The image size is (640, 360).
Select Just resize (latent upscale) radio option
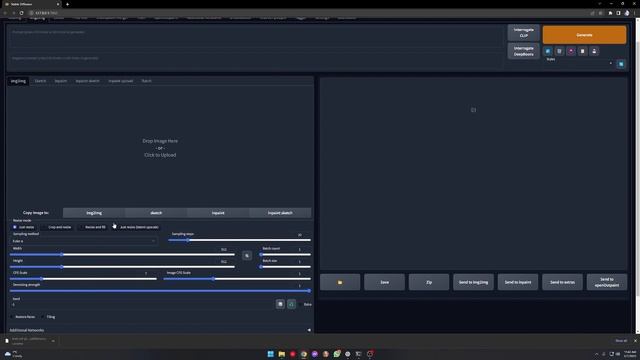[x=136, y=227]
